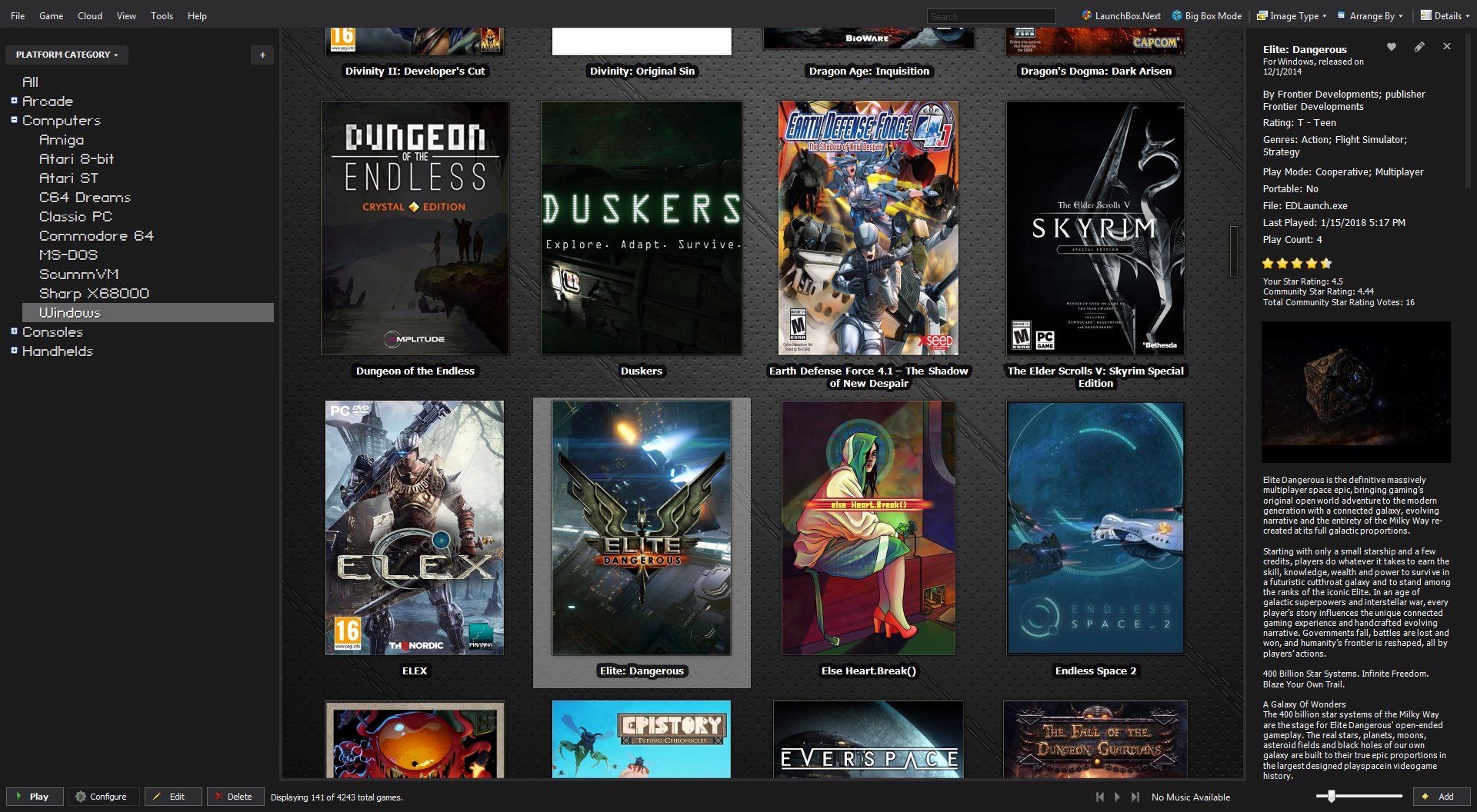Select the Epistory game cover

click(x=642, y=739)
